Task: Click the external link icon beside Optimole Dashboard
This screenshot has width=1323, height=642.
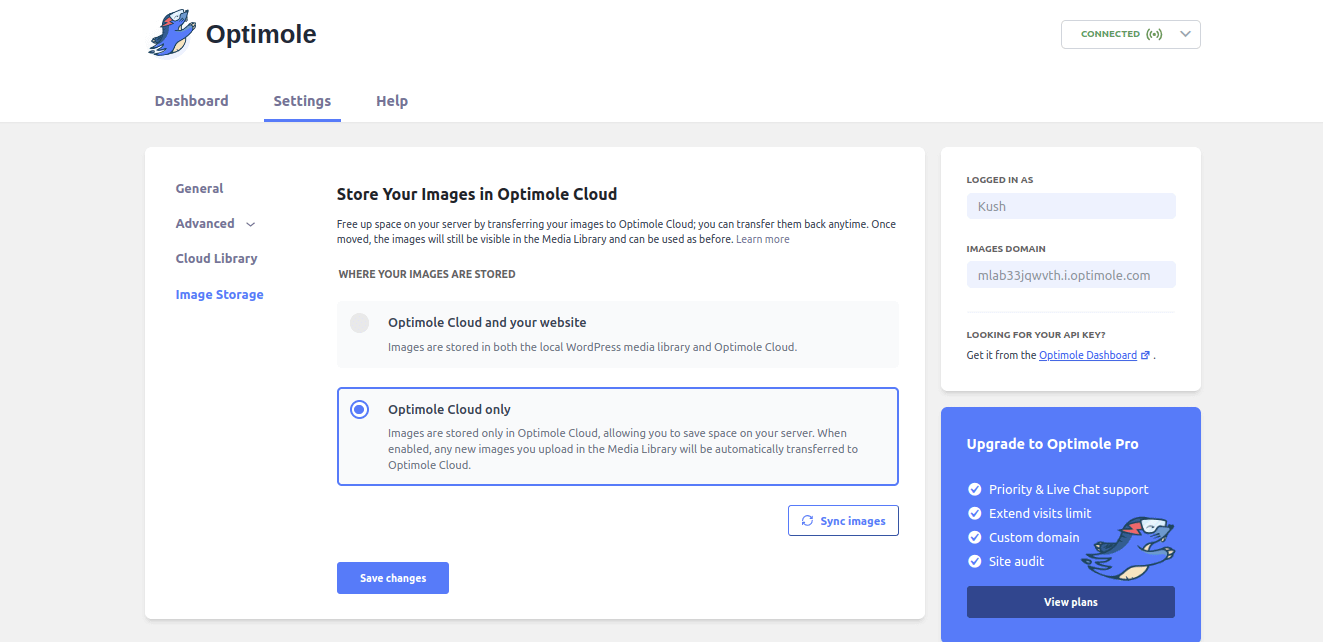Action: point(1145,355)
